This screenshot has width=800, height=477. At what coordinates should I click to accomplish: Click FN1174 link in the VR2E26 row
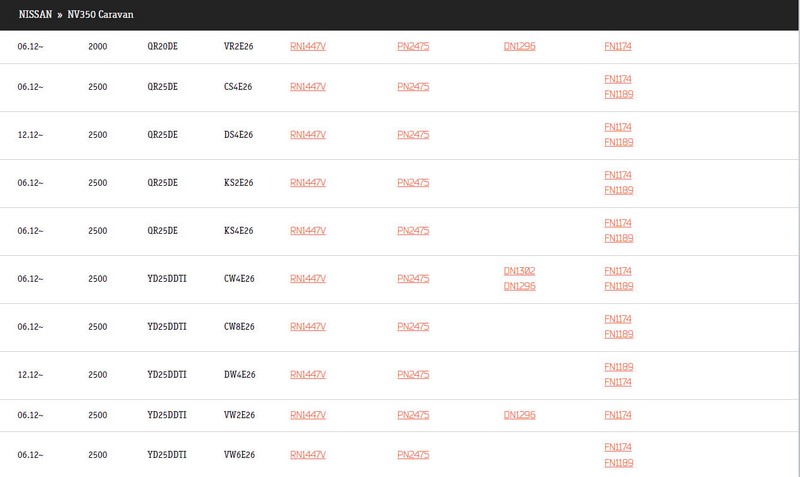618,47
